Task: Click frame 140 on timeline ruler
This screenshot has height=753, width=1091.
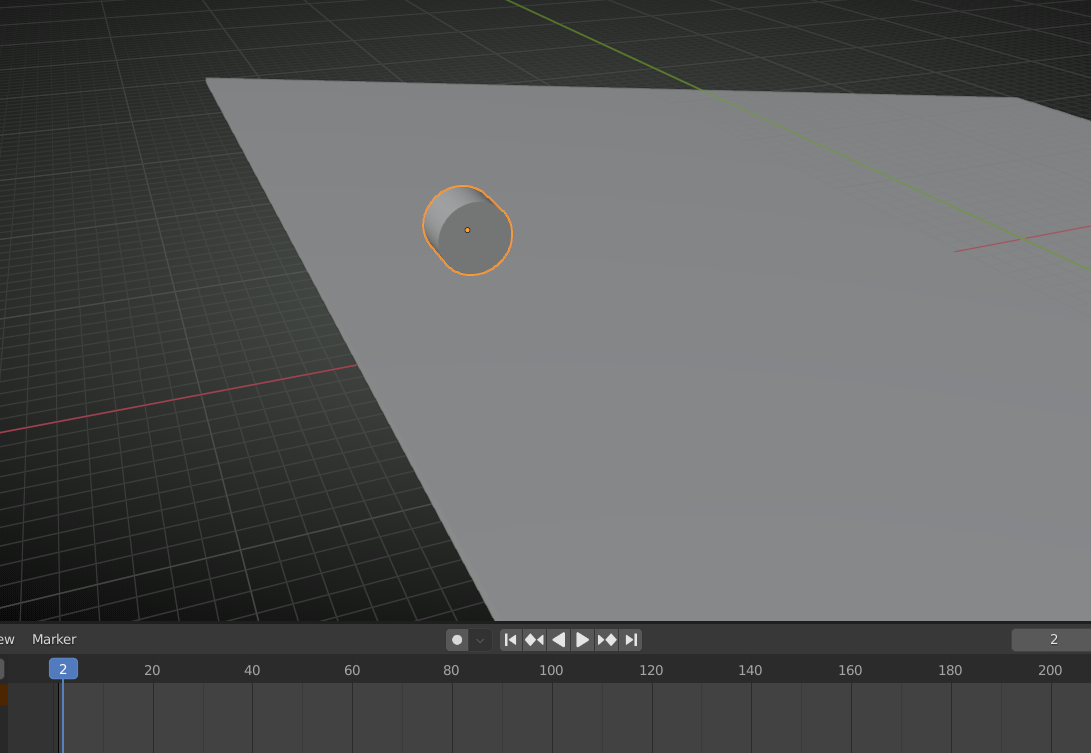Action: pos(750,670)
